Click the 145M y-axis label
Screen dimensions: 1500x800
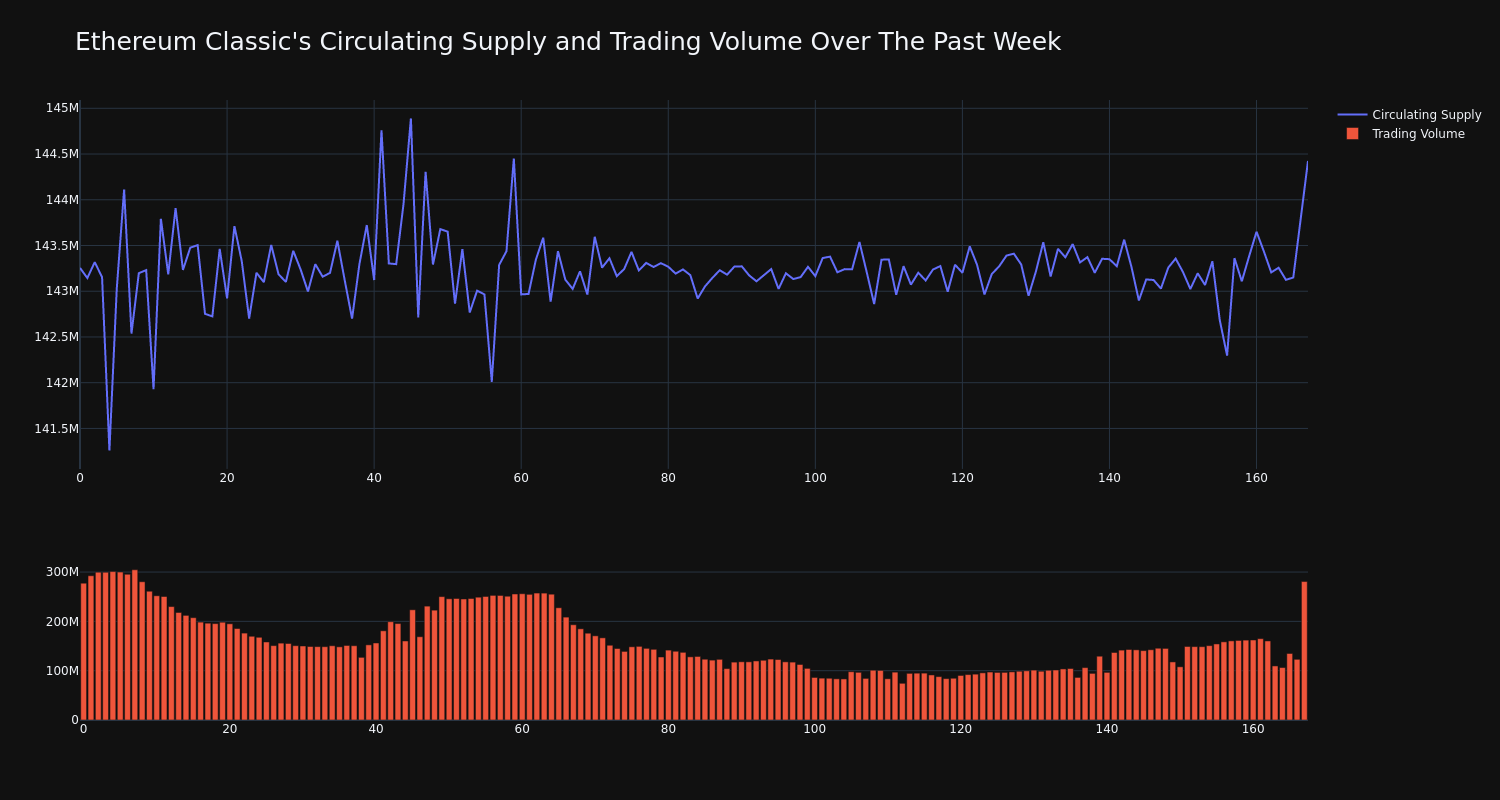click(62, 108)
